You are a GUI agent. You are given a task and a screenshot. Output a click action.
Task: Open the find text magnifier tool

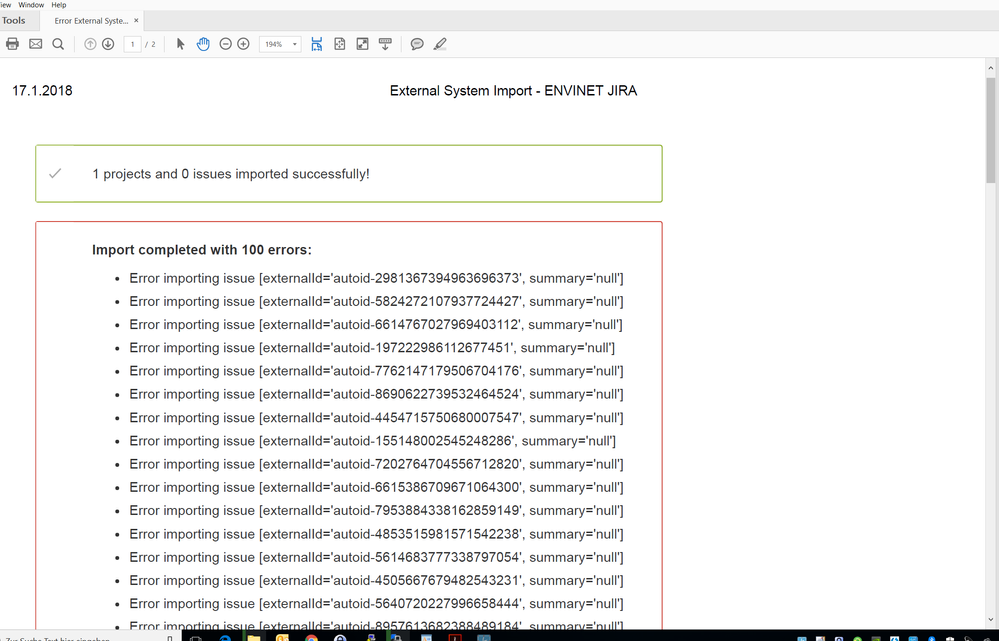click(58, 44)
